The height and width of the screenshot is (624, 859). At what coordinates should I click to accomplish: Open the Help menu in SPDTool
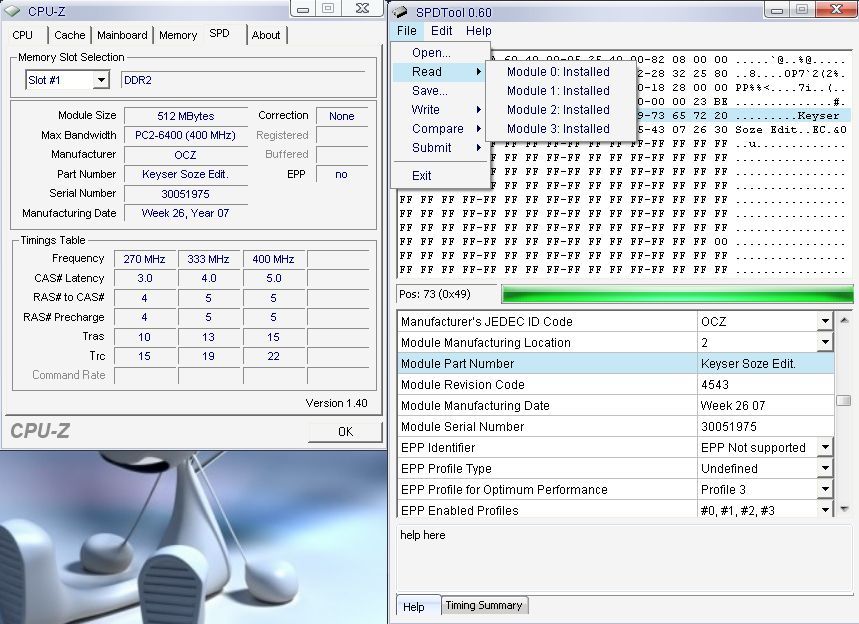pyautogui.click(x=479, y=31)
